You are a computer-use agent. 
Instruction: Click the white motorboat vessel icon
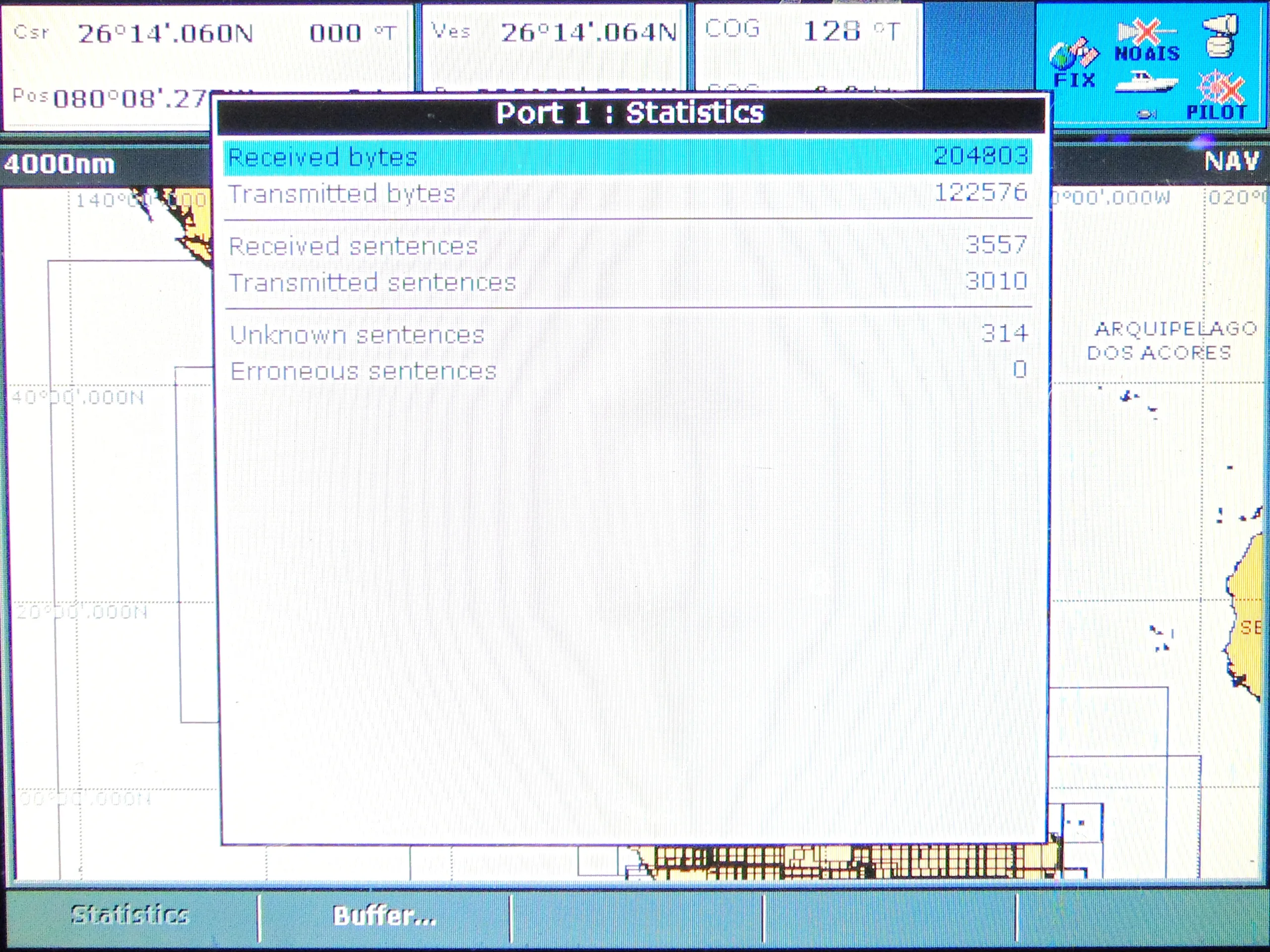(1146, 82)
